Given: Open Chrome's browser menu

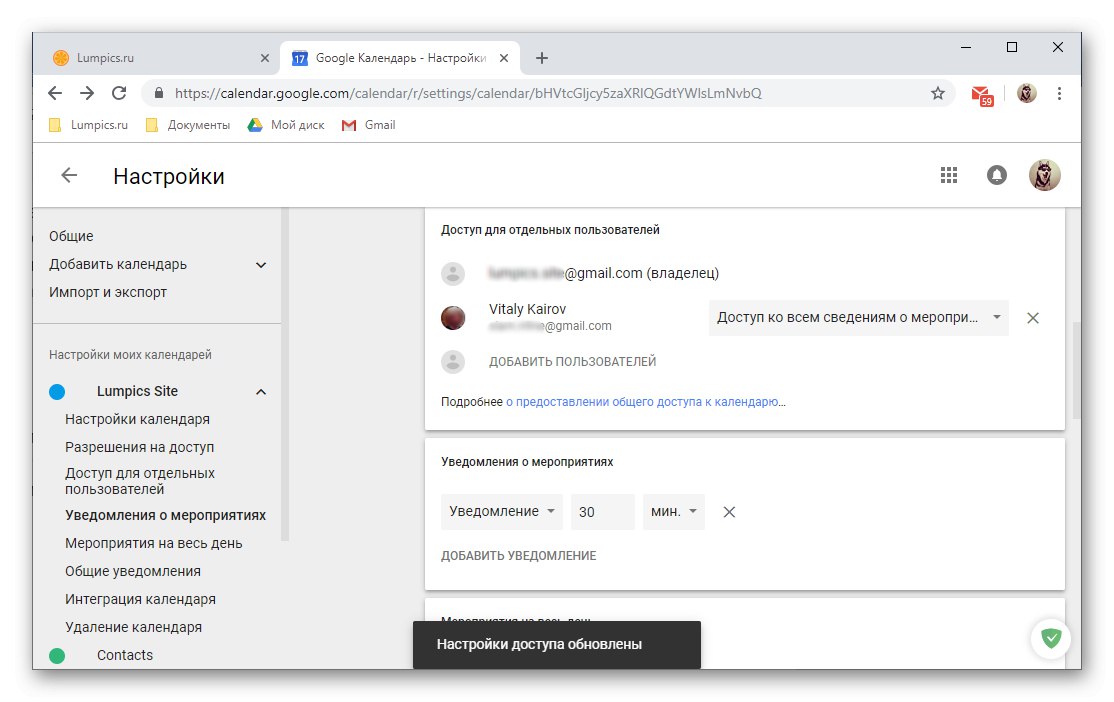Looking at the screenshot, I should 1060,92.
